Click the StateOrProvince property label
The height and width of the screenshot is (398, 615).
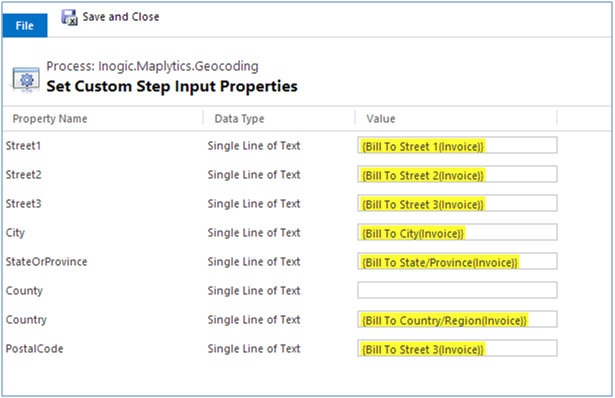click(x=46, y=262)
